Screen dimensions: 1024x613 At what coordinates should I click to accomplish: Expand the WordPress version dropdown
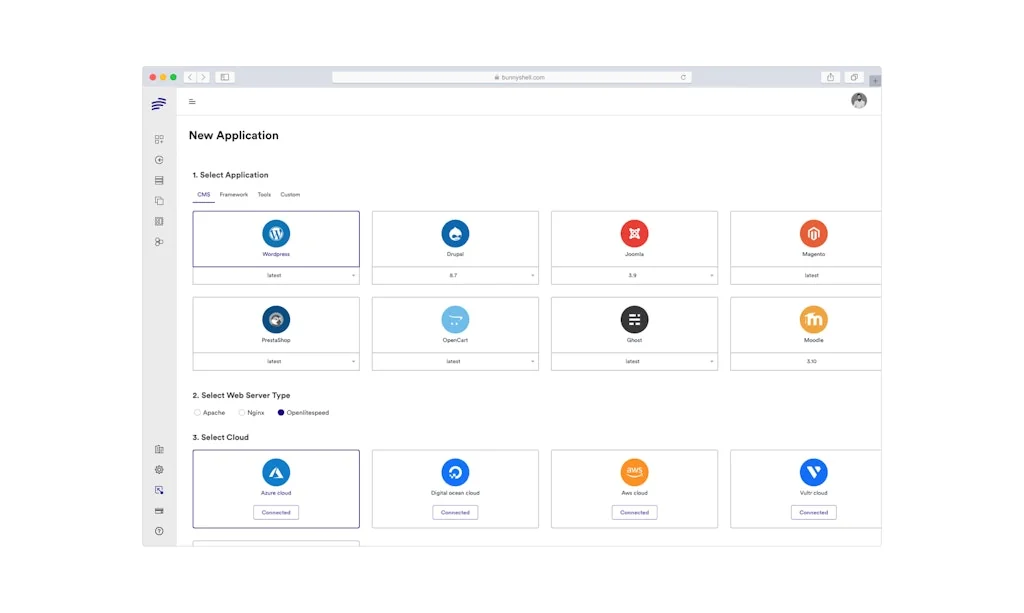tap(276, 275)
